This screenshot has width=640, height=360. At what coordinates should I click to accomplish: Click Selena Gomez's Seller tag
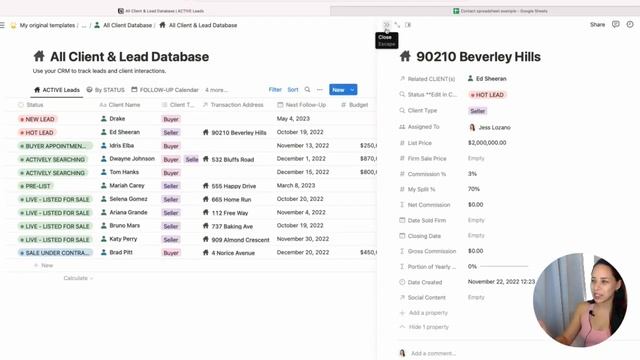[x=171, y=200]
